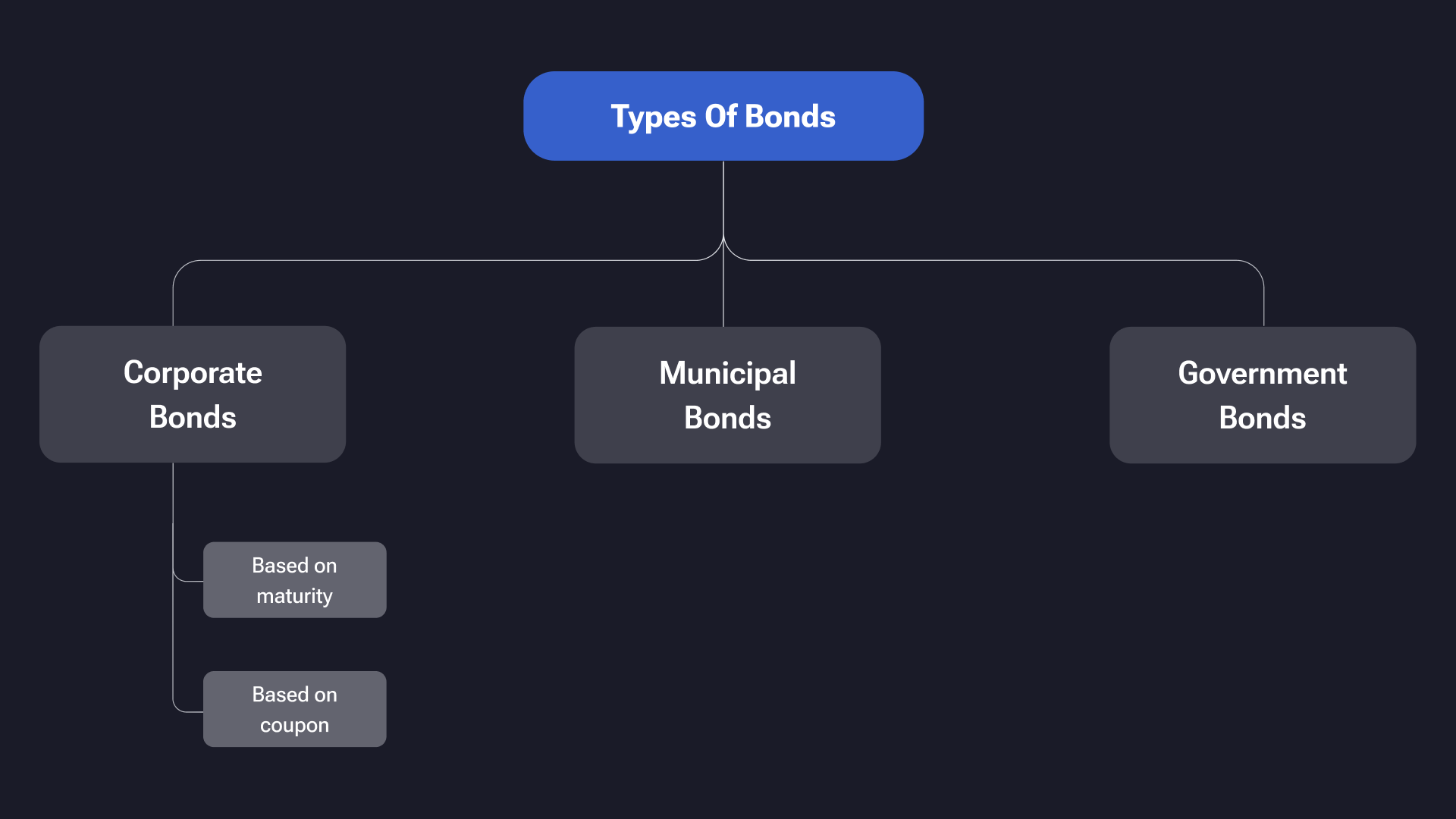This screenshot has width=1456, height=819.
Task: Select the Based on coupon sub-node
Action: pos(294,709)
